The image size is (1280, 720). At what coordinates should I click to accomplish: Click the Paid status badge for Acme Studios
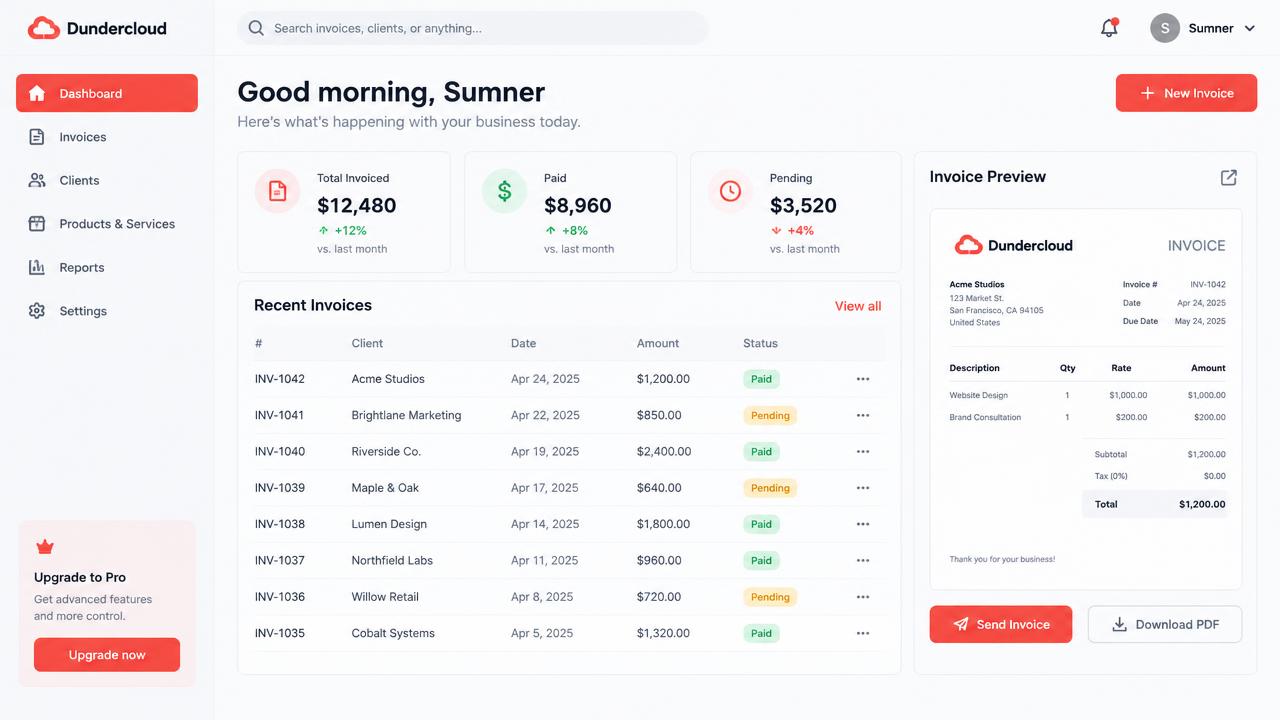coord(761,379)
